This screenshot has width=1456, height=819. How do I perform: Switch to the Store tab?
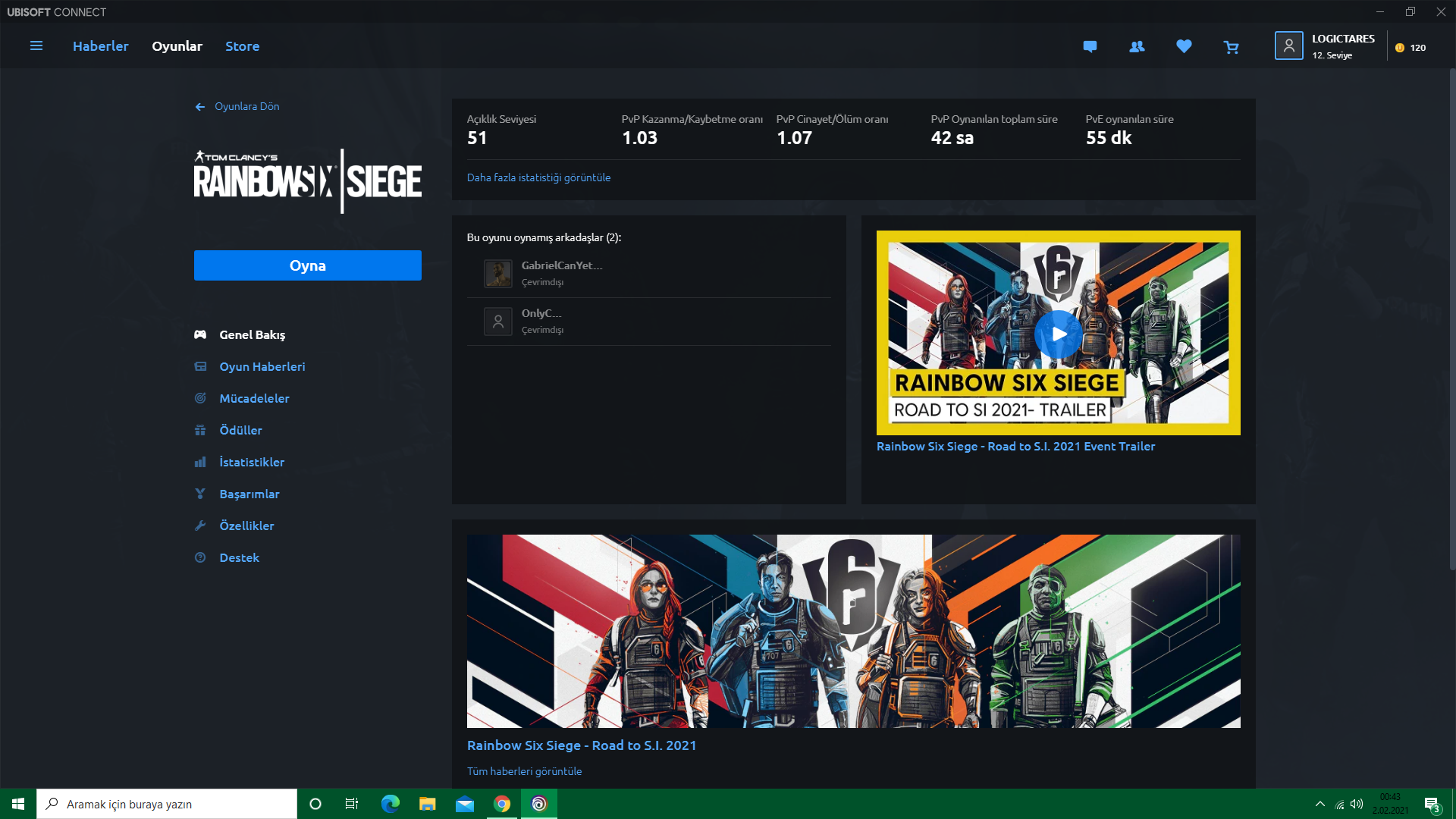(x=242, y=46)
